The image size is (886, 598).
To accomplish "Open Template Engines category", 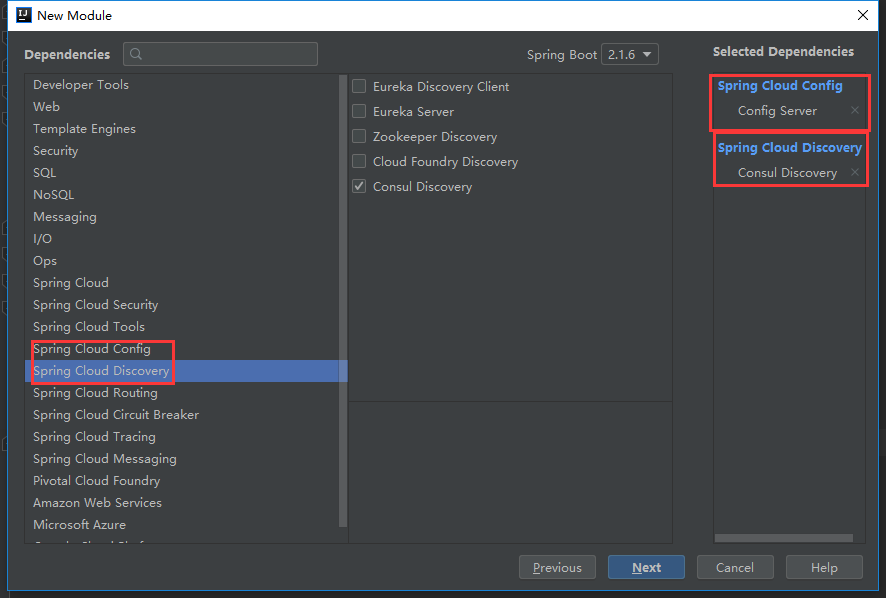I will (181, 128).
